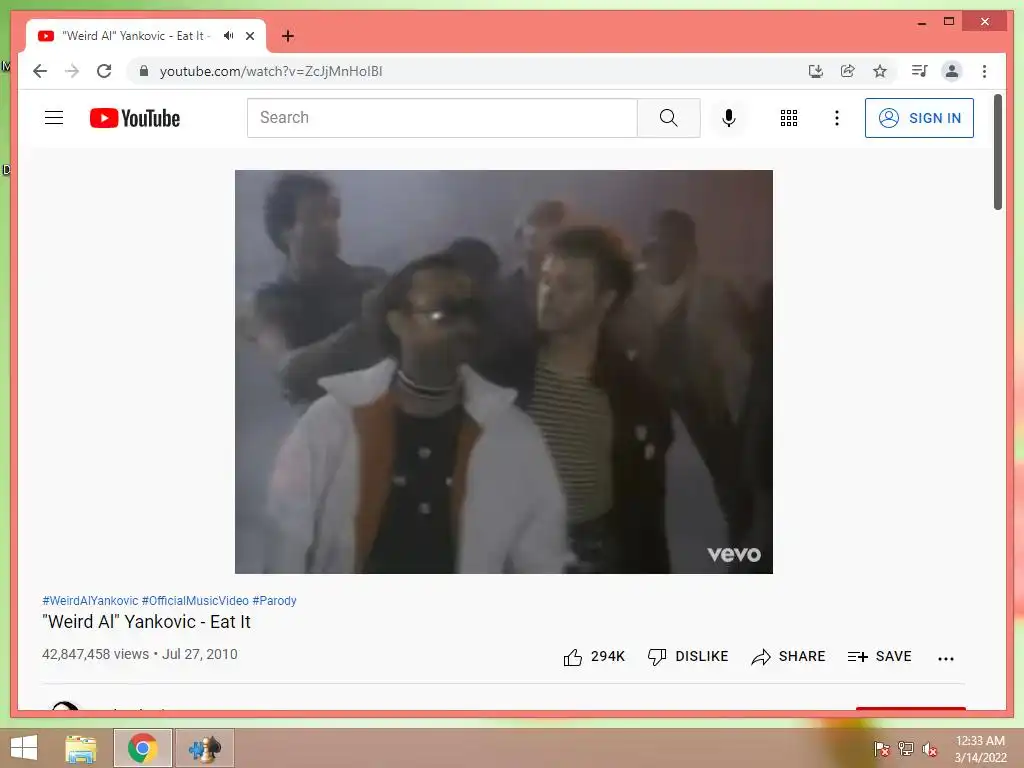Click the magnifying glass search button
The image size is (1024, 768).
[669, 118]
